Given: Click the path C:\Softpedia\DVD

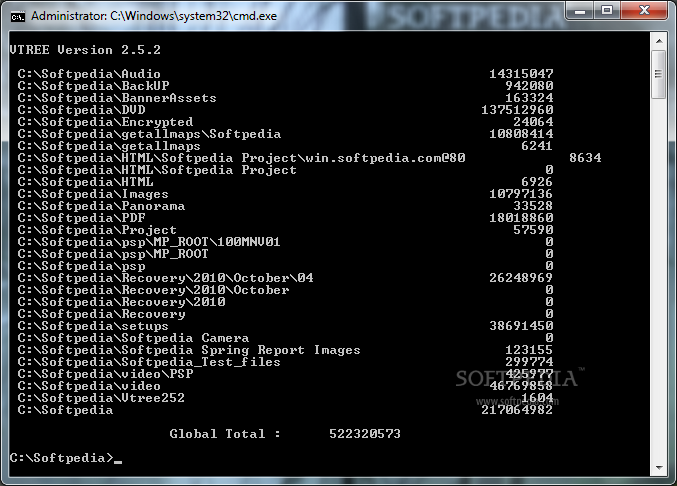Looking at the screenshot, I should (x=81, y=110).
